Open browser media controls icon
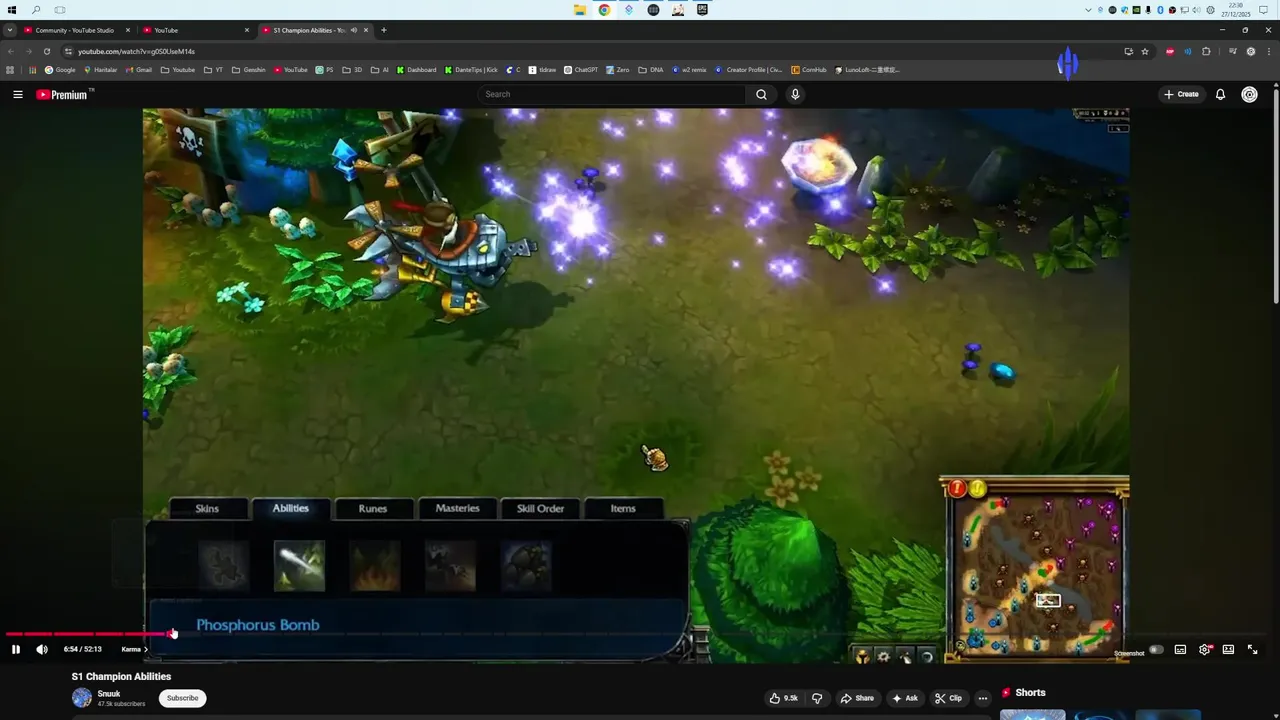The height and width of the screenshot is (720, 1280). (x=1232, y=51)
